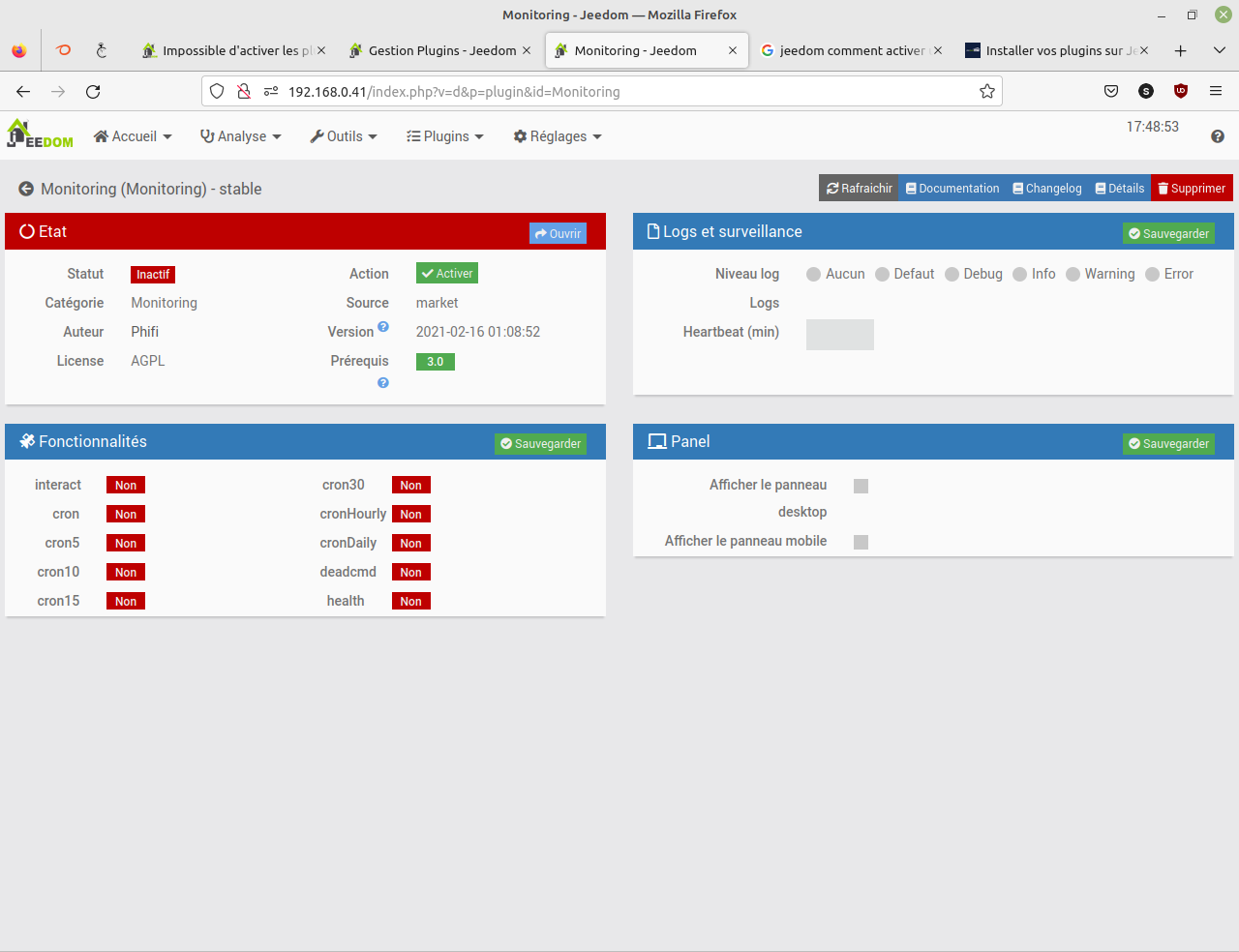Open the pinned tab with the orange loop icon
The width and height of the screenshot is (1239, 952).
tap(64, 50)
